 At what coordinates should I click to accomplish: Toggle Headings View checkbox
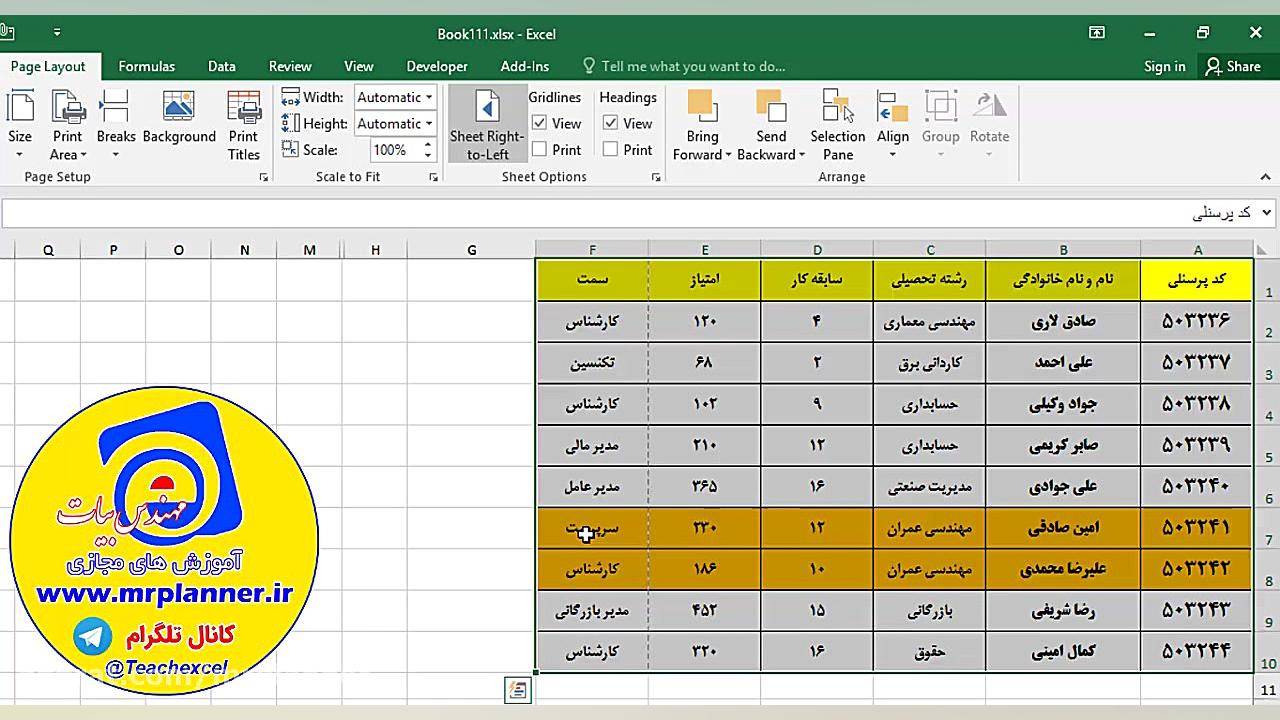pos(611,123)
